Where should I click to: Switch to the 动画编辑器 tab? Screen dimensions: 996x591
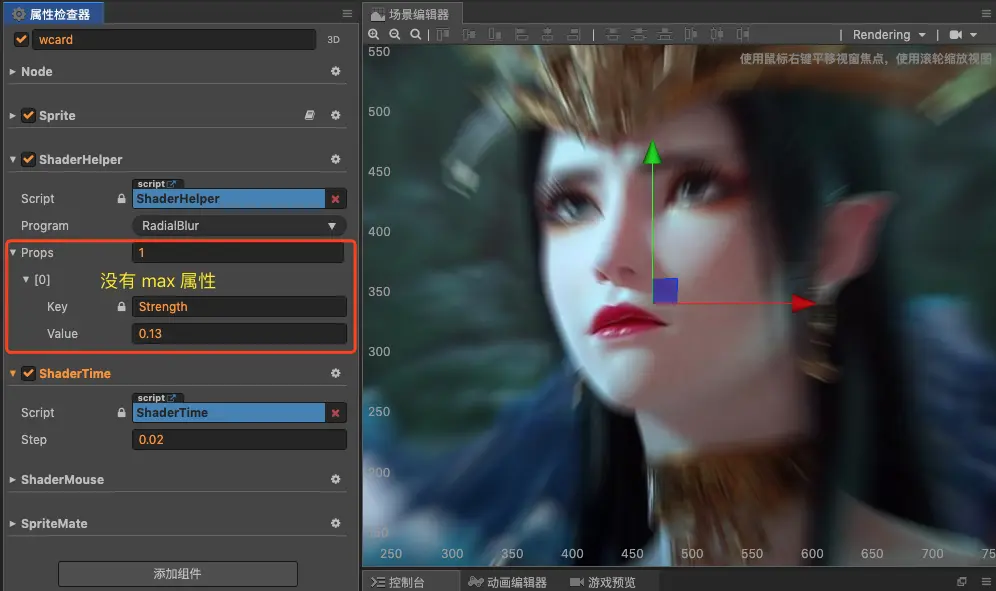508,582
